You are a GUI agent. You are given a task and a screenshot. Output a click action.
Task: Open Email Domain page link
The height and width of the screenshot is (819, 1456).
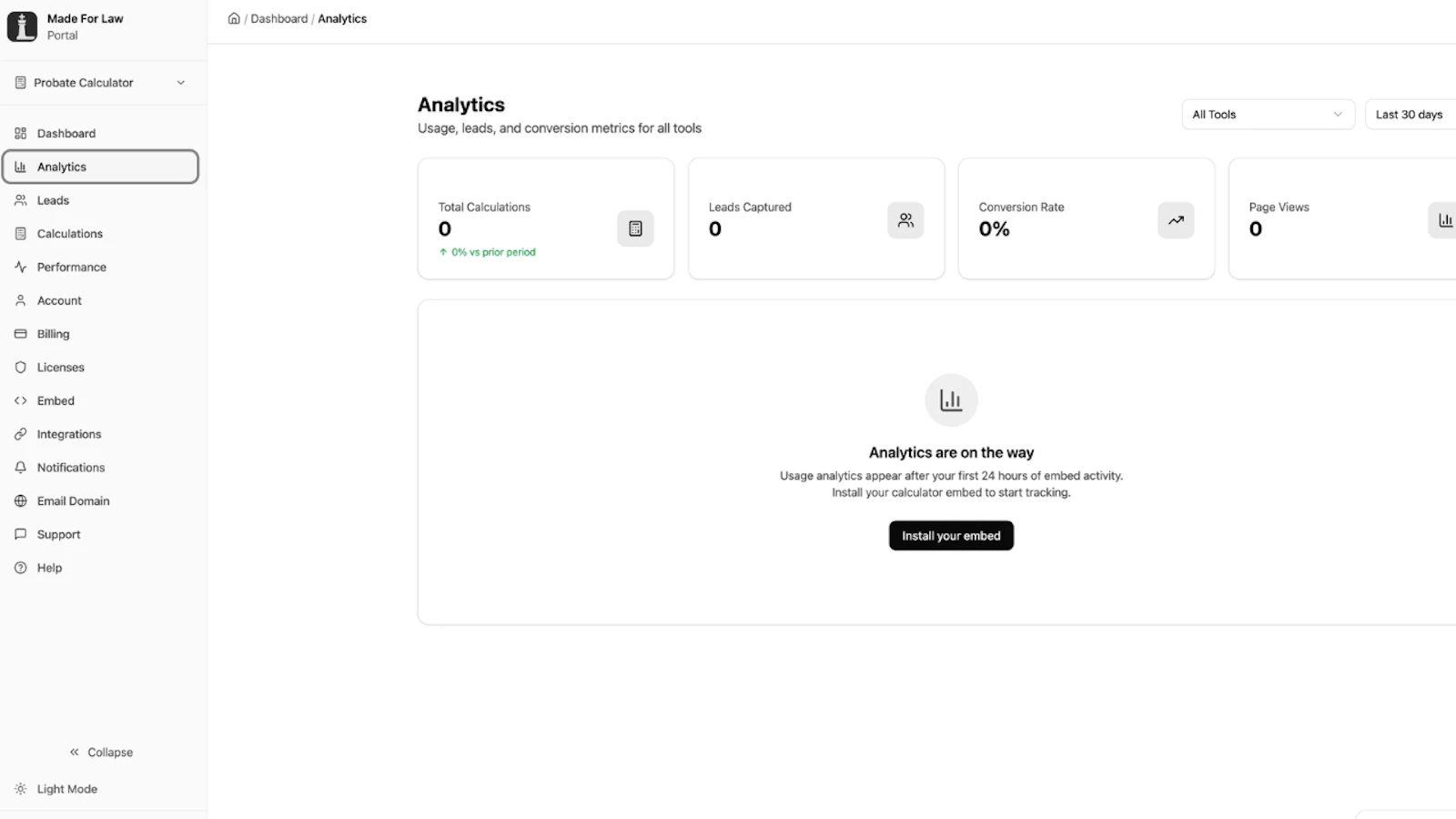coord(100,501)
